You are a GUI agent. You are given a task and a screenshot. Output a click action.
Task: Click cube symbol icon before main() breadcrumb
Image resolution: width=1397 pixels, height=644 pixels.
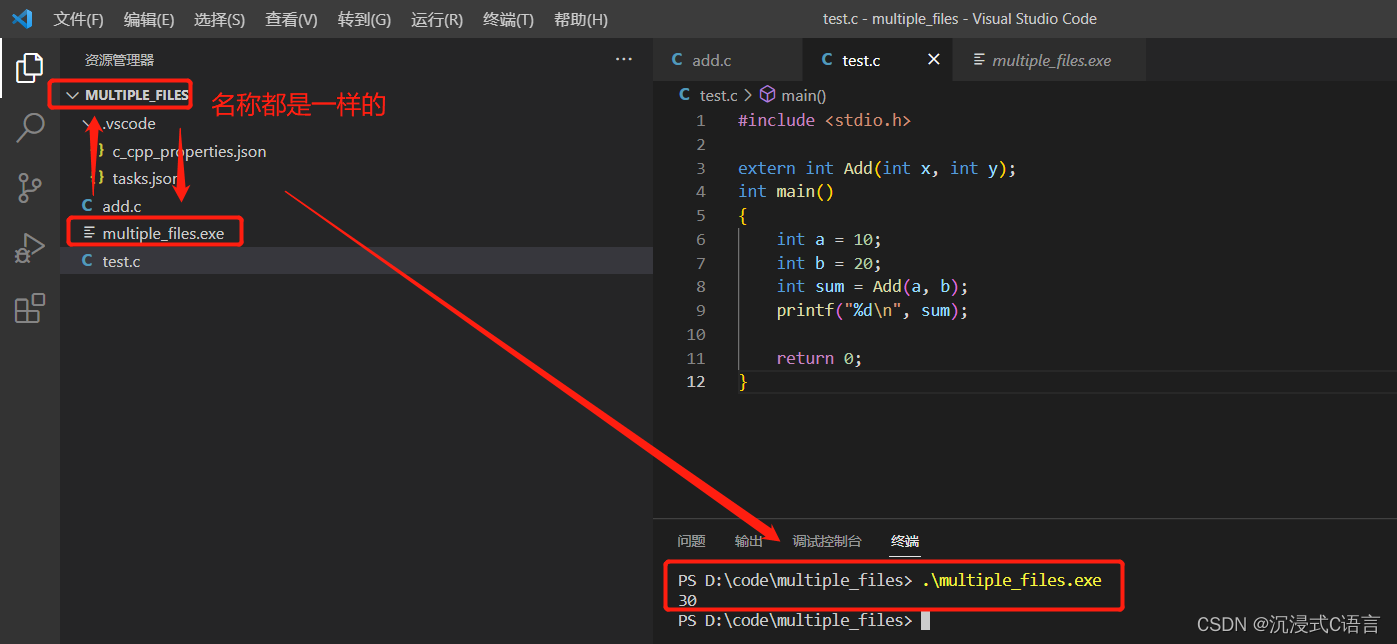[767, 95]
